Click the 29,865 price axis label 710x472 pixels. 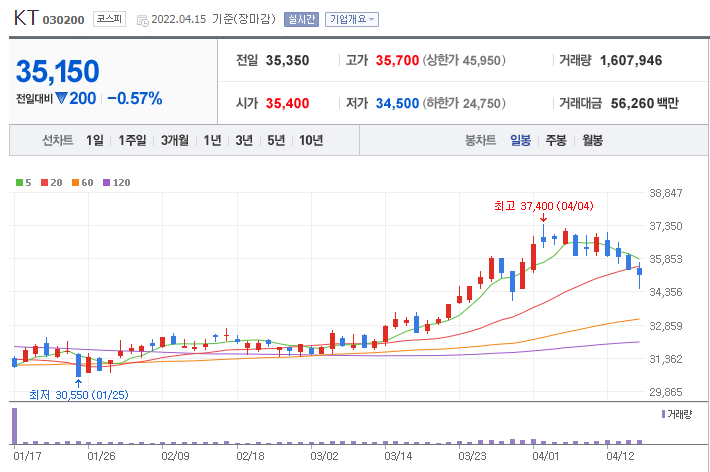point(666,392)
